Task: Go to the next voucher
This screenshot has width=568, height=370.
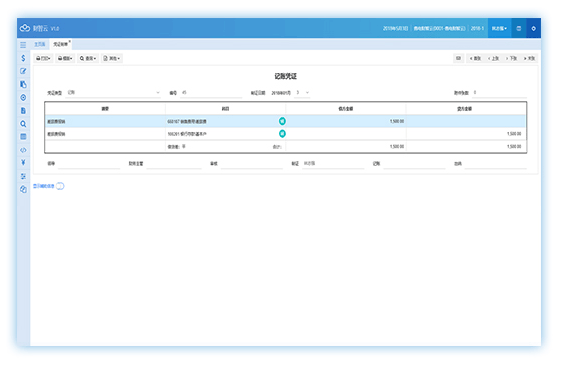Action: [511, 58]
